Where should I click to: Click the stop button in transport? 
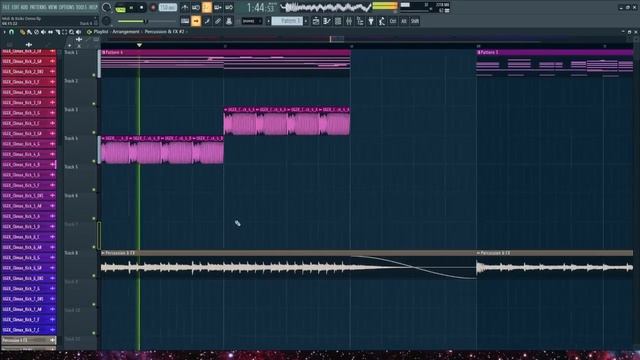coord(142,8)
